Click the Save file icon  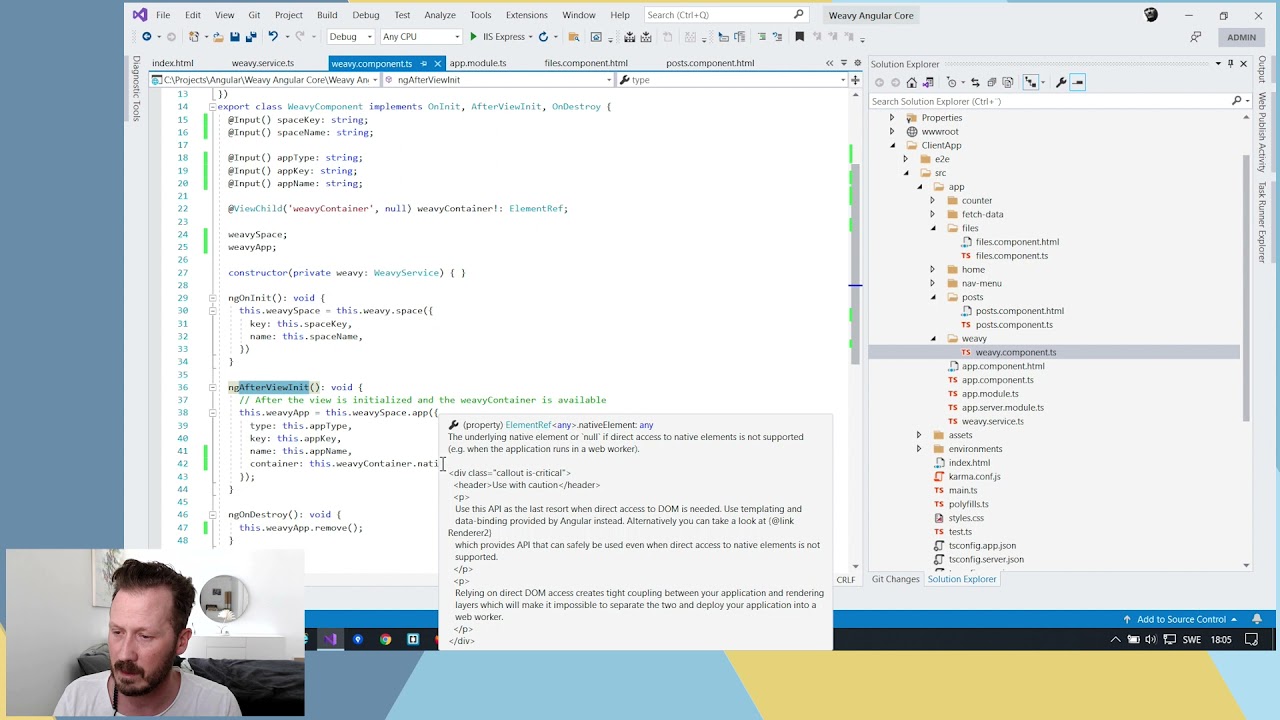point(234,37)
